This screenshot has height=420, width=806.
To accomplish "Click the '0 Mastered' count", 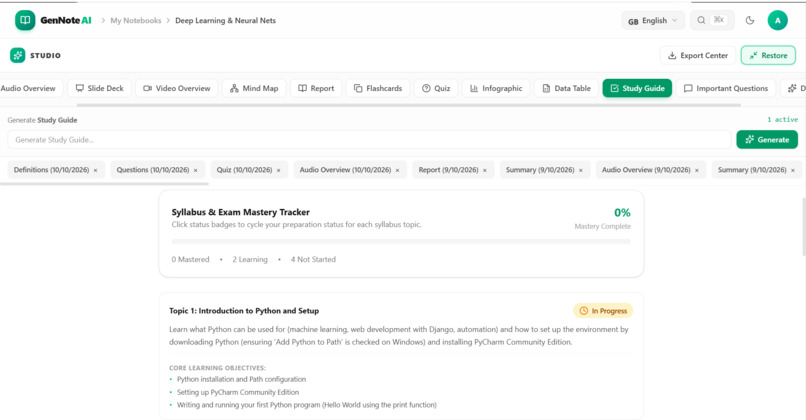I will click(x=190, y=260).
